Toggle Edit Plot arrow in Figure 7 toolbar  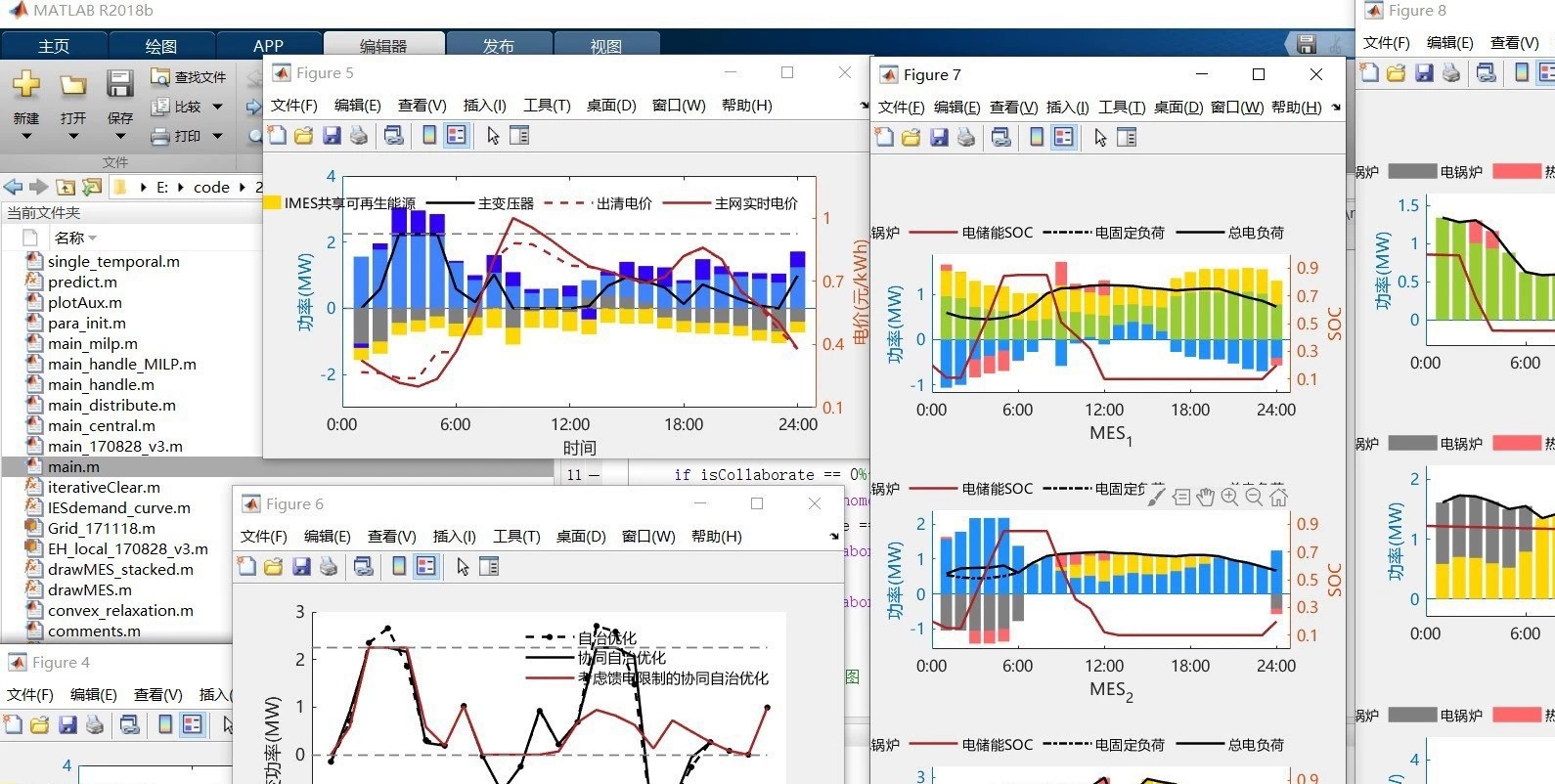pos(1100,138)
